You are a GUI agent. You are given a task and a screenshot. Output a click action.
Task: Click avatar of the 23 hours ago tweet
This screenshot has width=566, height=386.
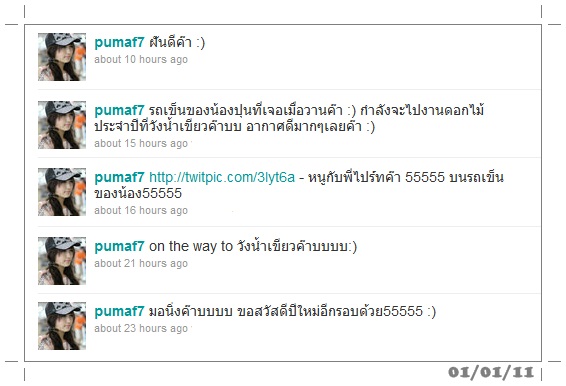(x=62, y=326)
